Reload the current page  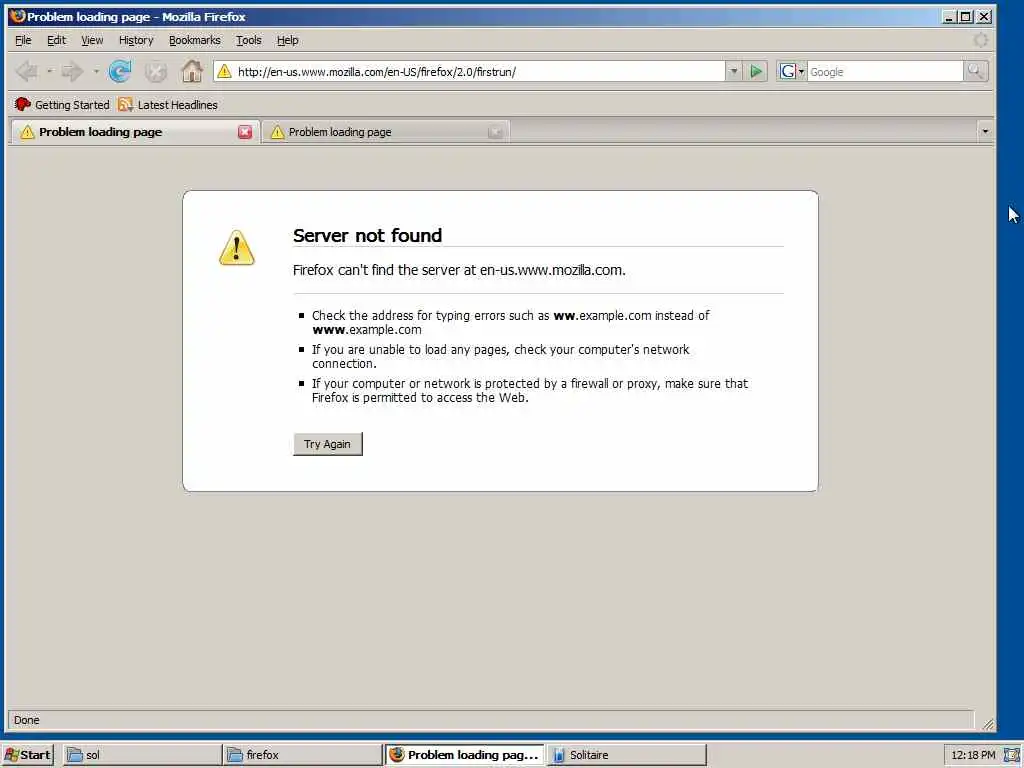(x=120, y=71)
